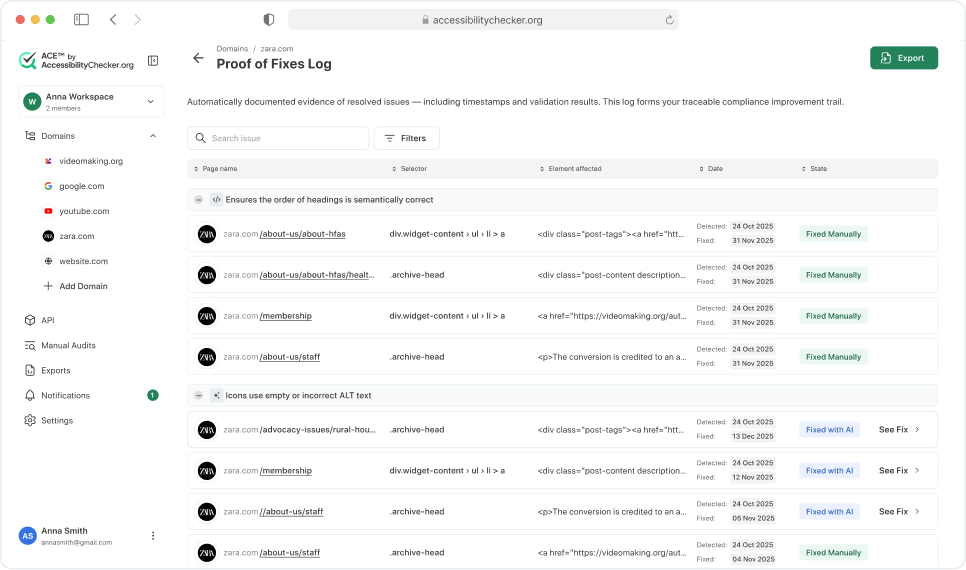This screenshot has width=966, height=570.
Task: Click zara.com in the breadcrumb
Action: tap(277, 49)
